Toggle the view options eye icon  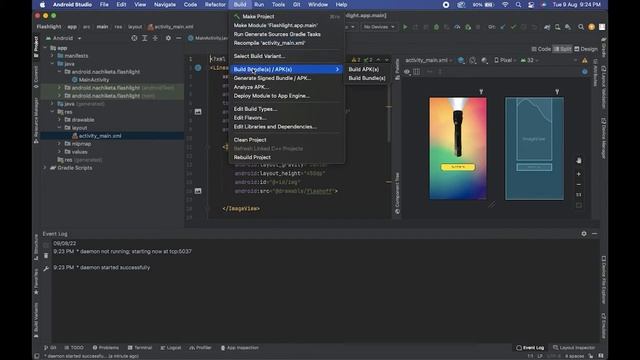[x=407, y=71]
